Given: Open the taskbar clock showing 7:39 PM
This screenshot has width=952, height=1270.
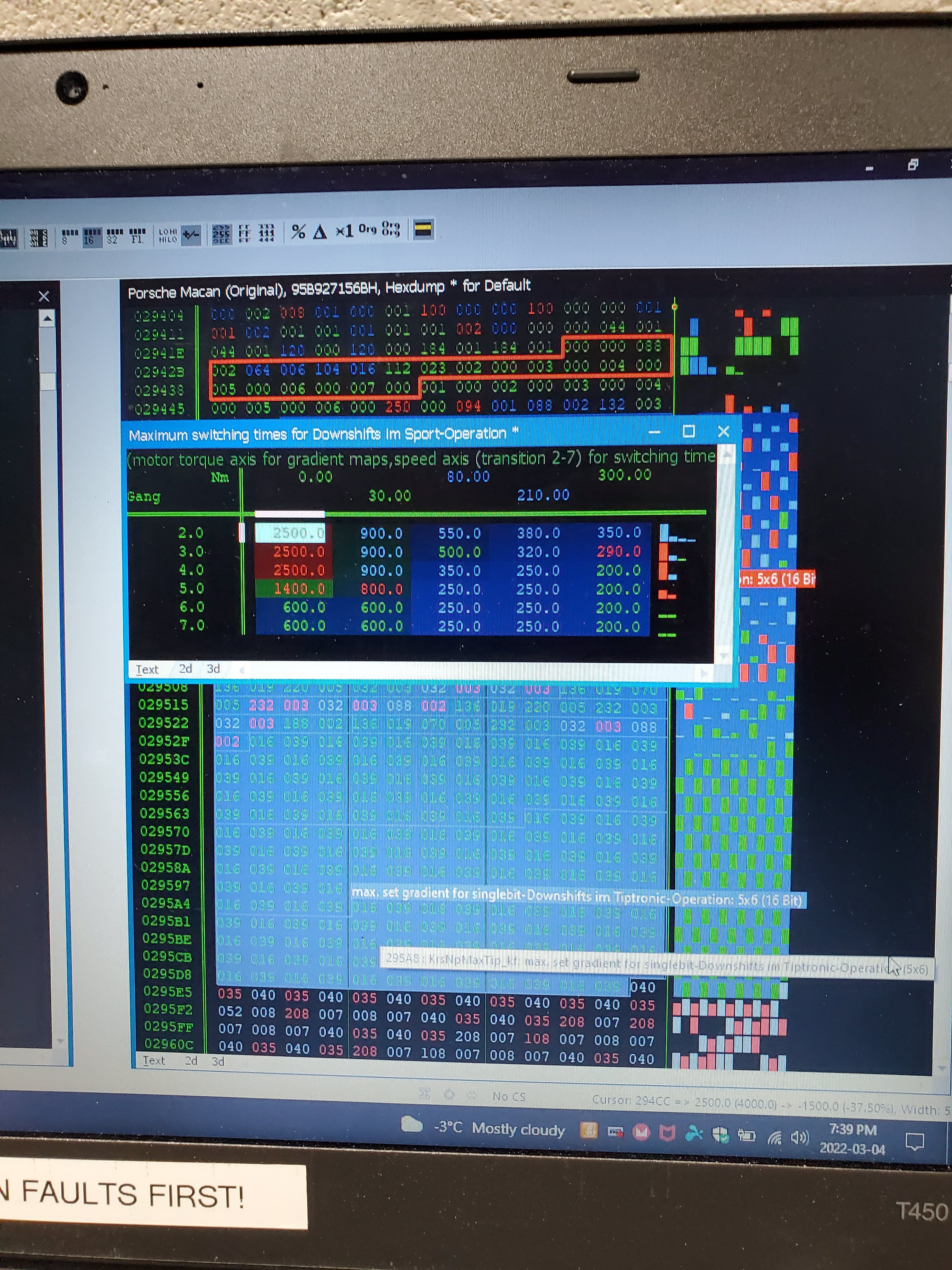Looking at the screenshot, I should click(x=853, y=1139).
